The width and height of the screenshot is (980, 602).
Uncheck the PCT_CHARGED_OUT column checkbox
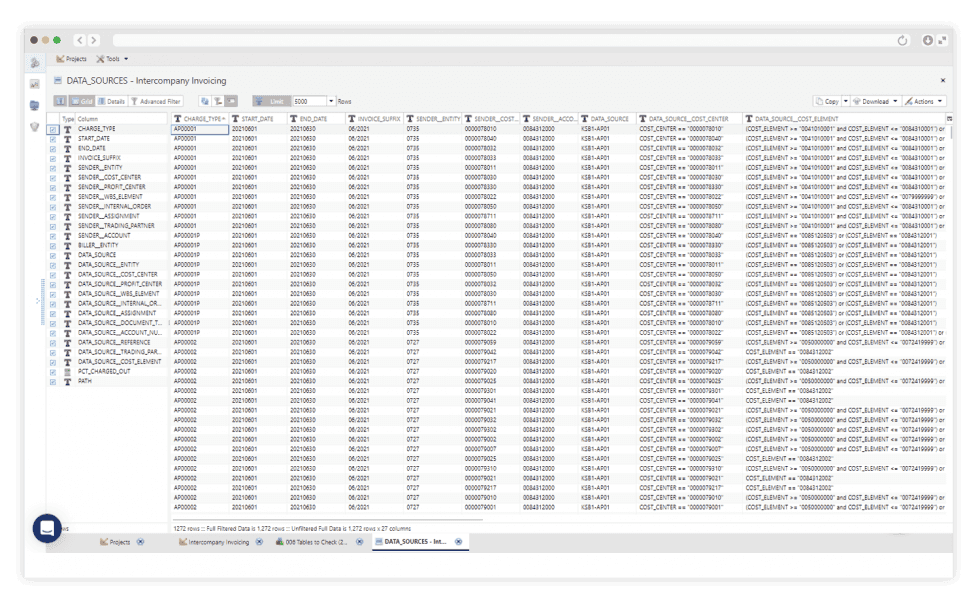tap(52, 372)
